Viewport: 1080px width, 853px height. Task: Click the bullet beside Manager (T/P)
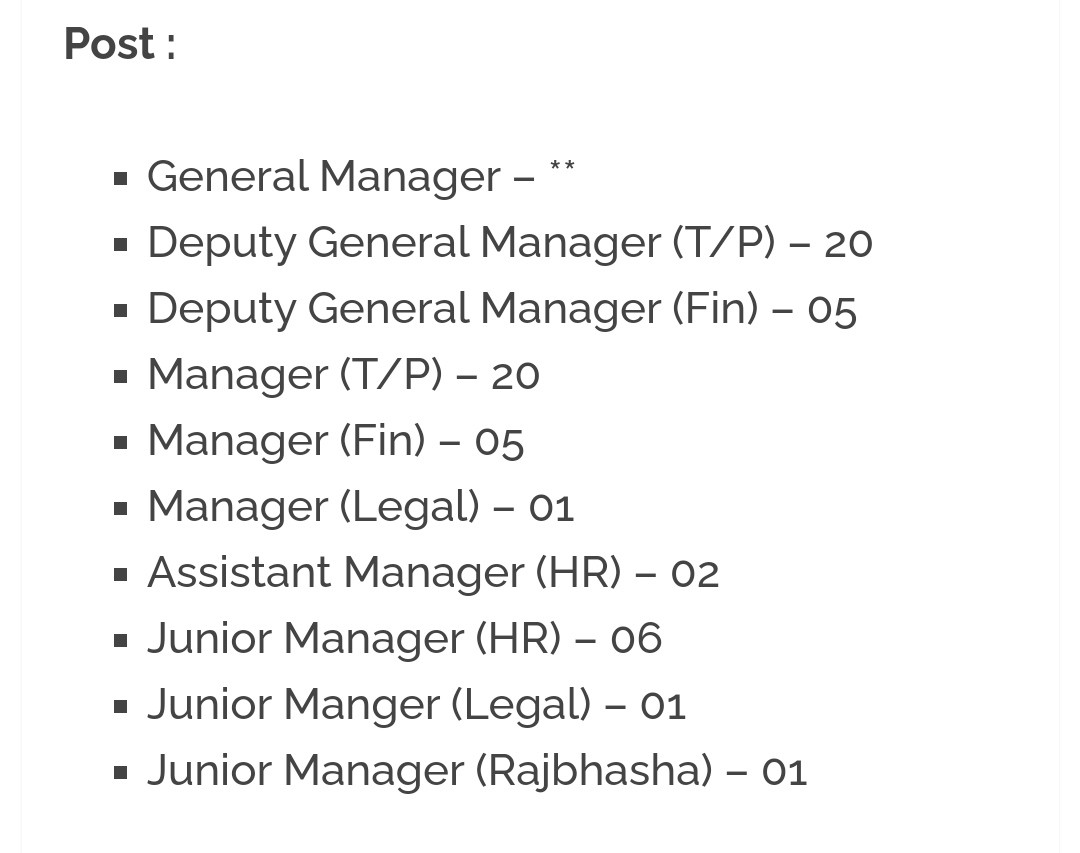point(121,377)
